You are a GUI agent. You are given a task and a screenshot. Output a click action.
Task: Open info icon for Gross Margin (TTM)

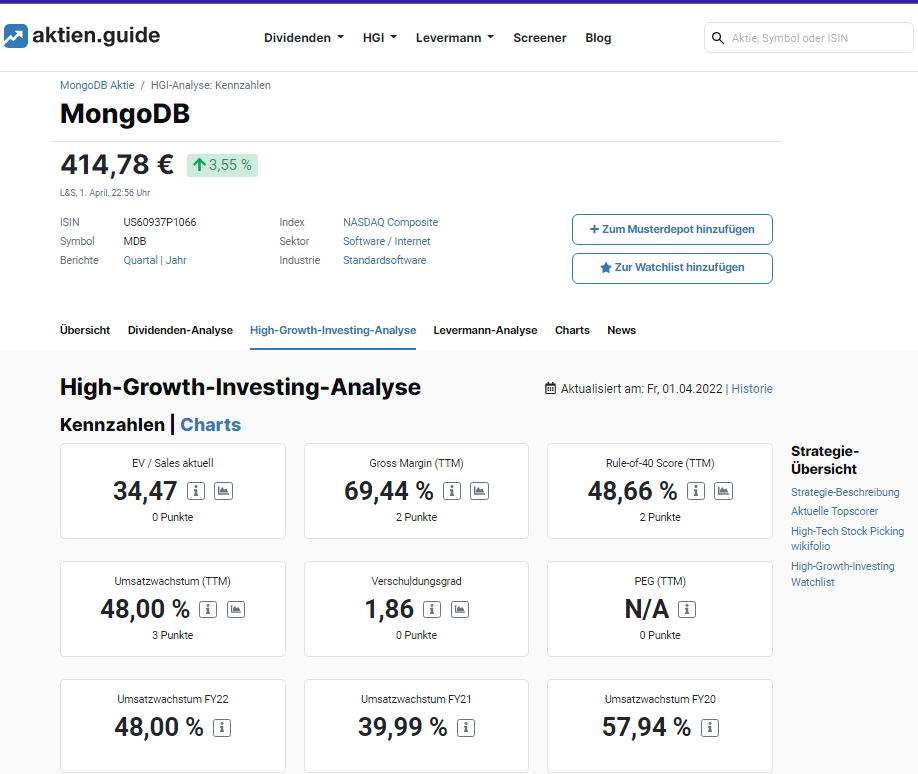451,491
